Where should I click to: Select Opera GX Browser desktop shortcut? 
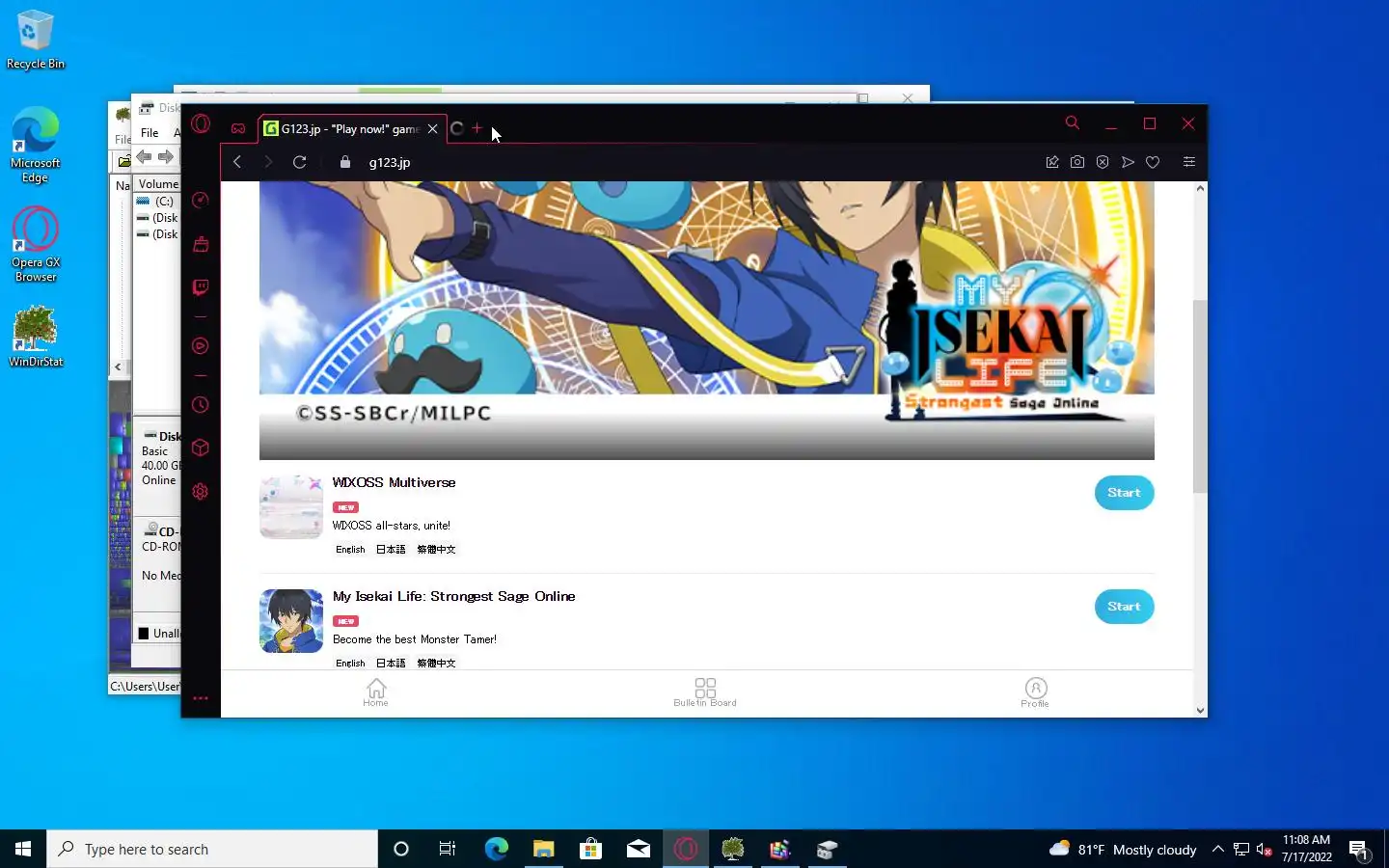click(x=36, y=245)
